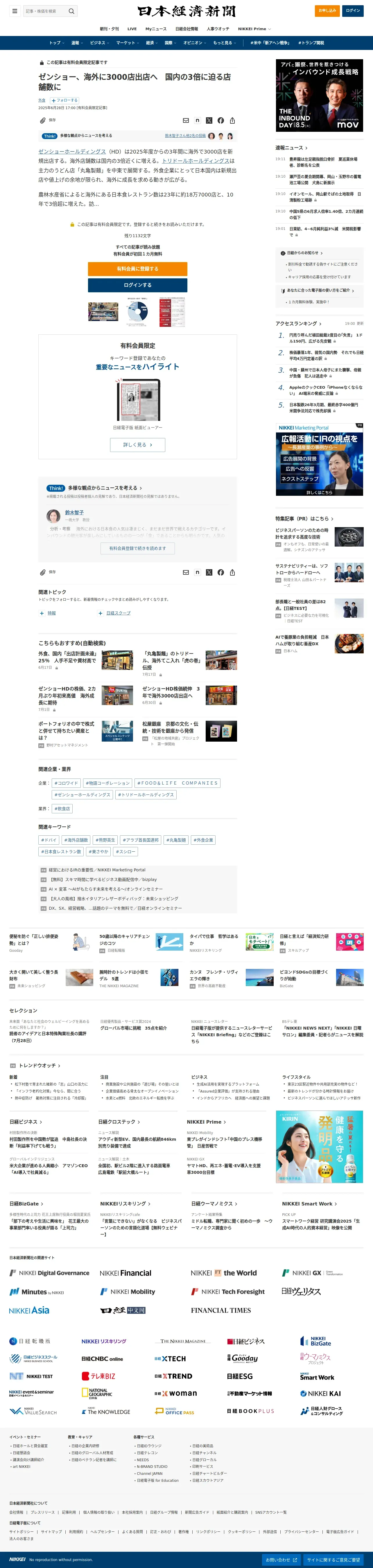The width and height of the screenshot is (373, 1568).
Task: Open the hamburger menu icon
Action: tap(15, 11)
